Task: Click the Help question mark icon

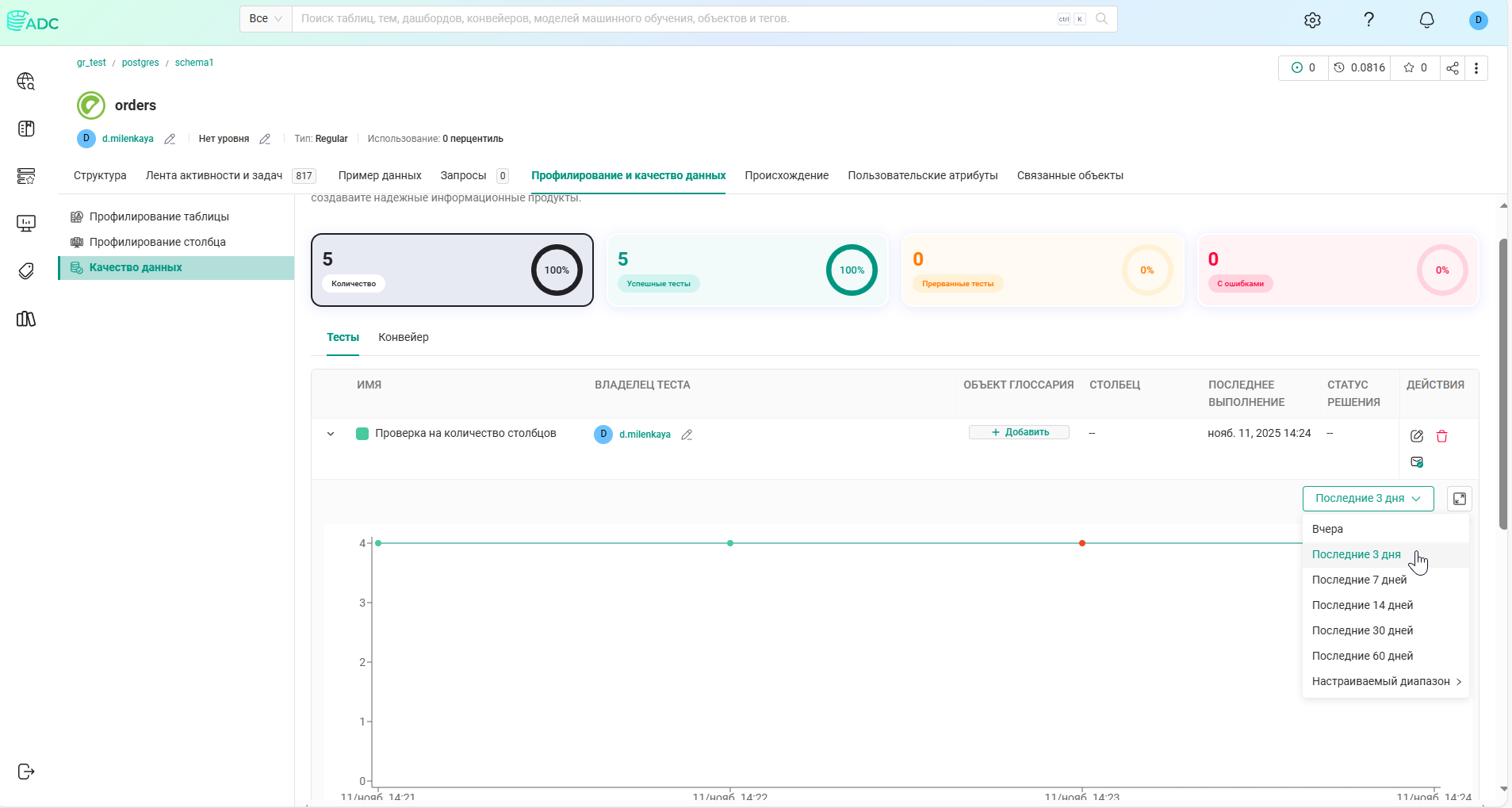Action: [x=1368, y=20]
